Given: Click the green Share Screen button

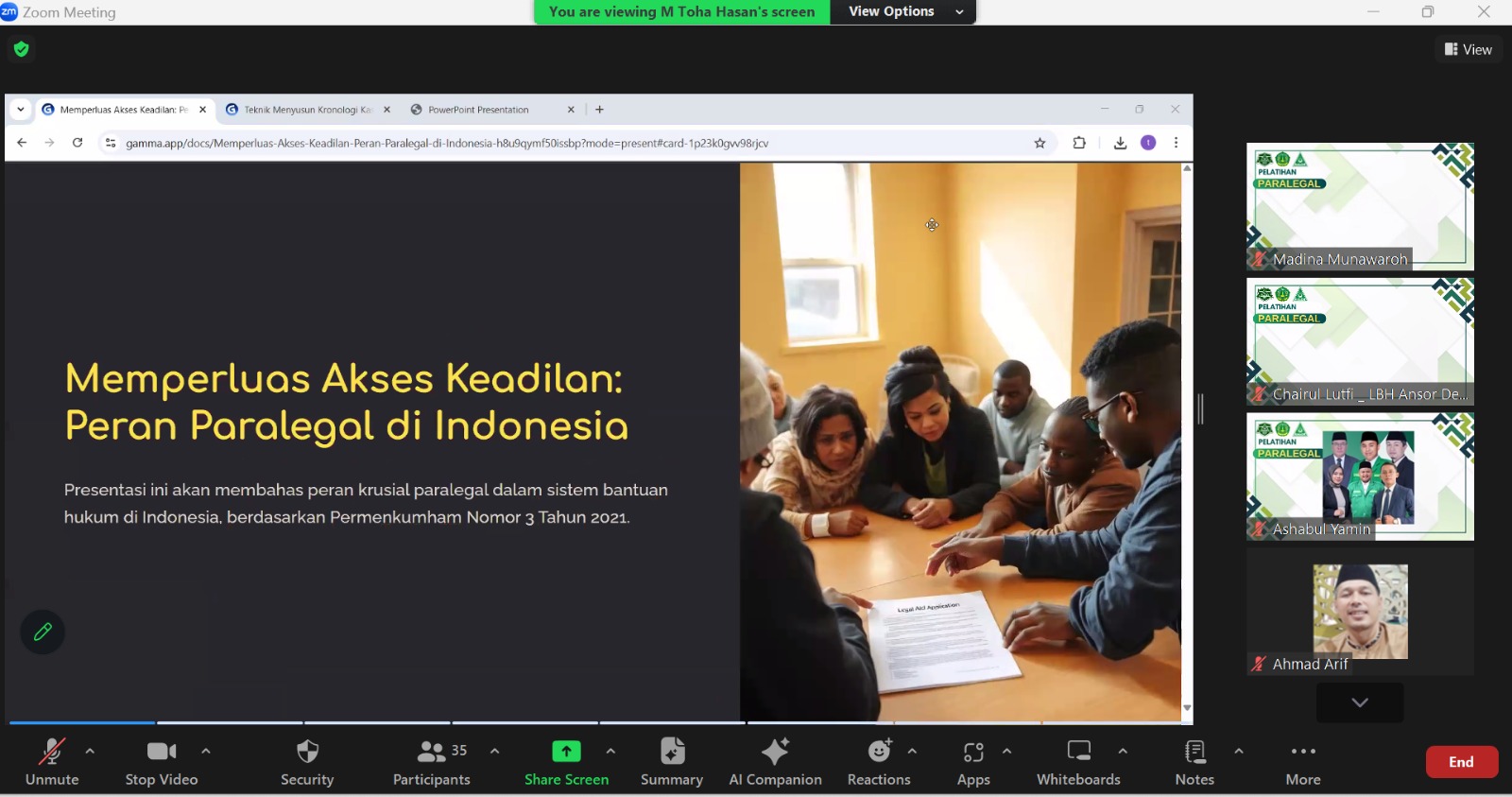Looking at the screenshot, I should [x=566, y=761].
